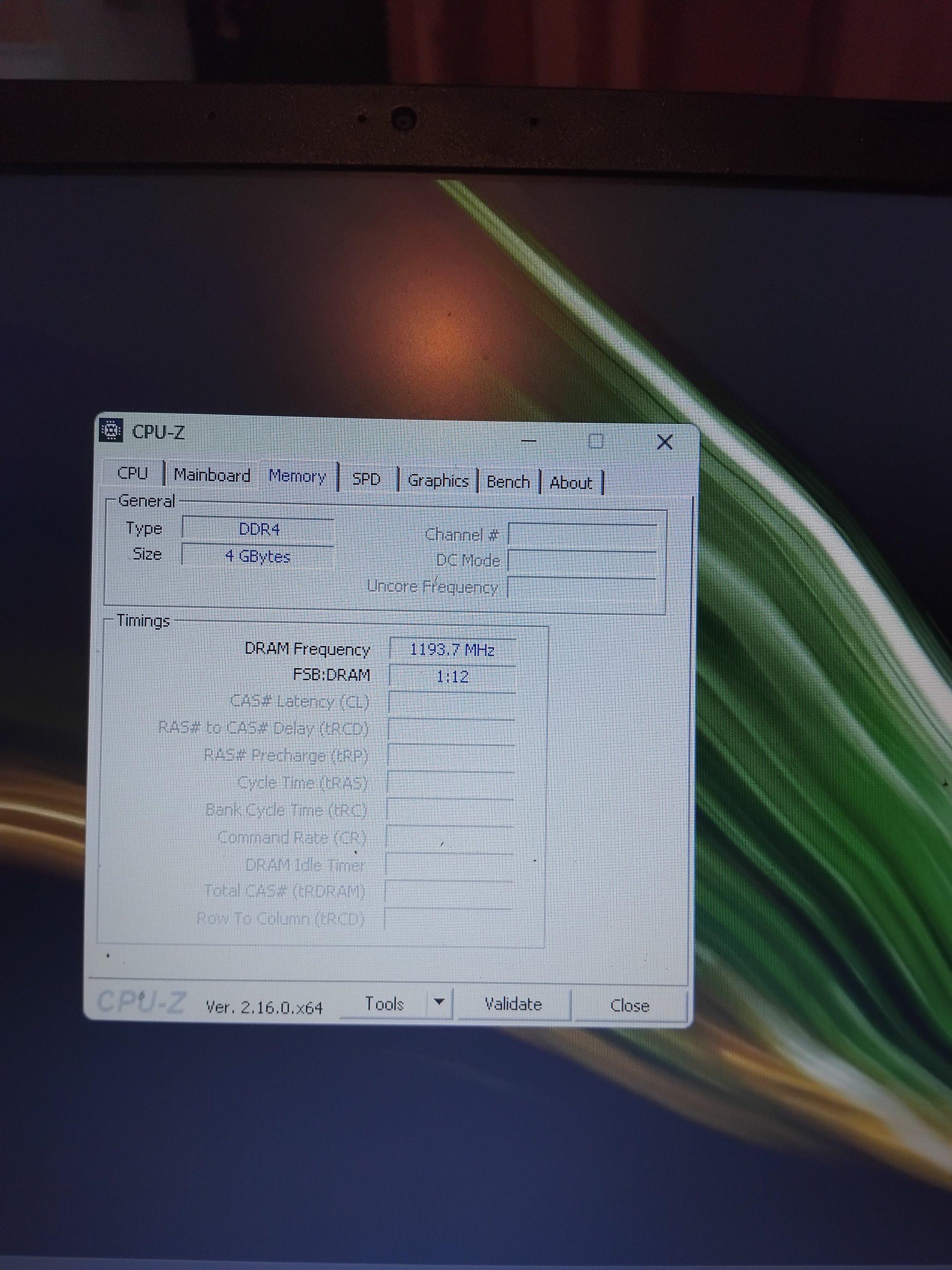Click the empty DRAM Idle Timer field
The image size is (952, 1270).
click(x=449, y=865)
